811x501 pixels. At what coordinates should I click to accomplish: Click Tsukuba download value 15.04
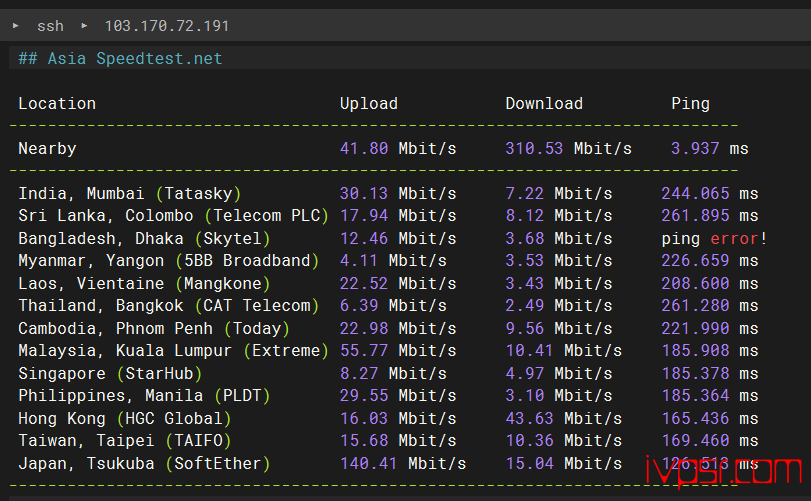pos(529,463)
